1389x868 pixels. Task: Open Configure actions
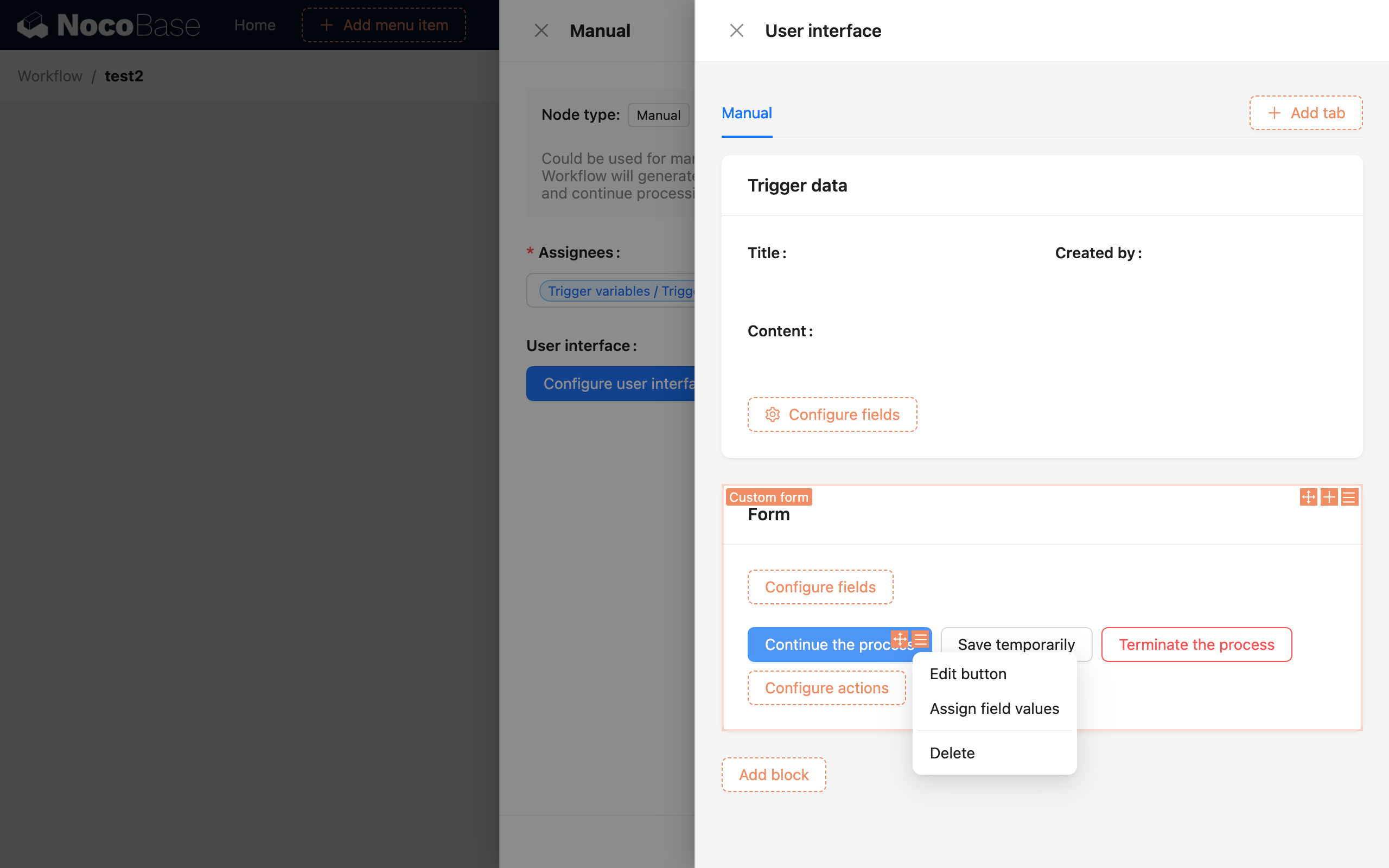pyautogui.click(x=826, y=687)
